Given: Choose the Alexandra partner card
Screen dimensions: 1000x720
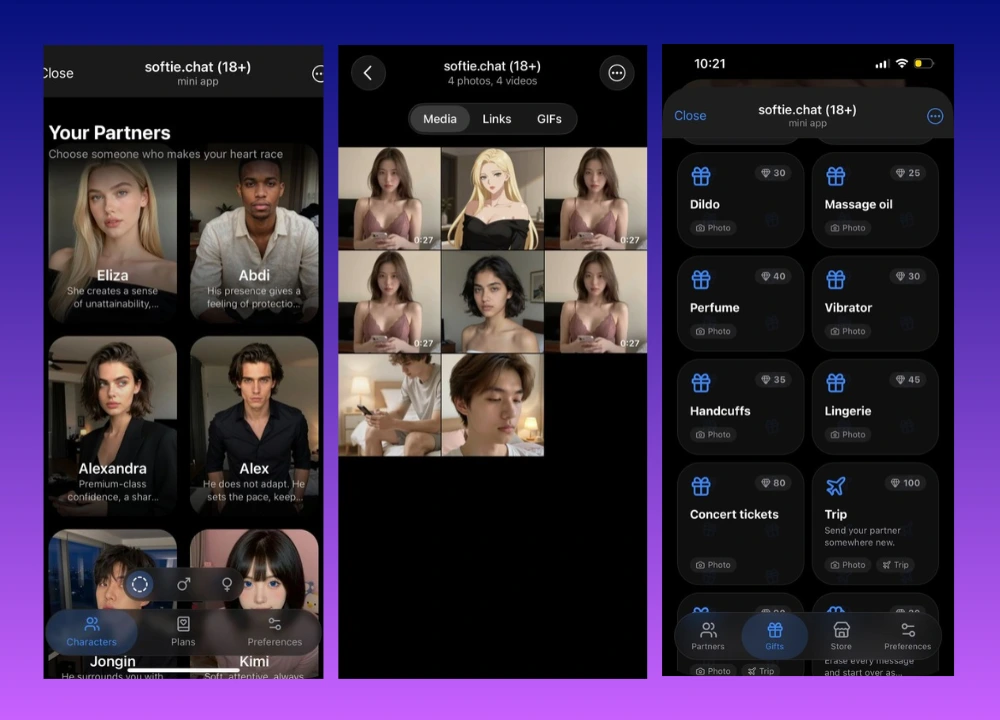Looking at the screenshot, I should (112, 425).
